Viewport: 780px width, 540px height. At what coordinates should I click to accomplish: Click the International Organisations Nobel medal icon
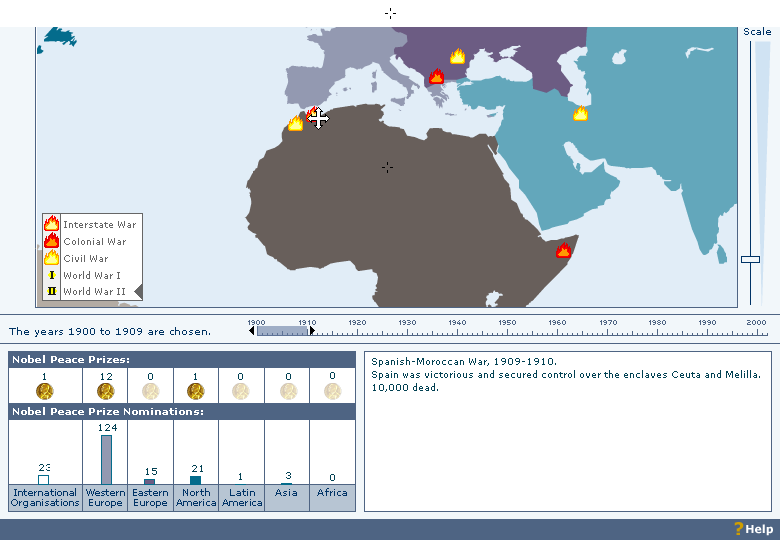click(45, 391)
